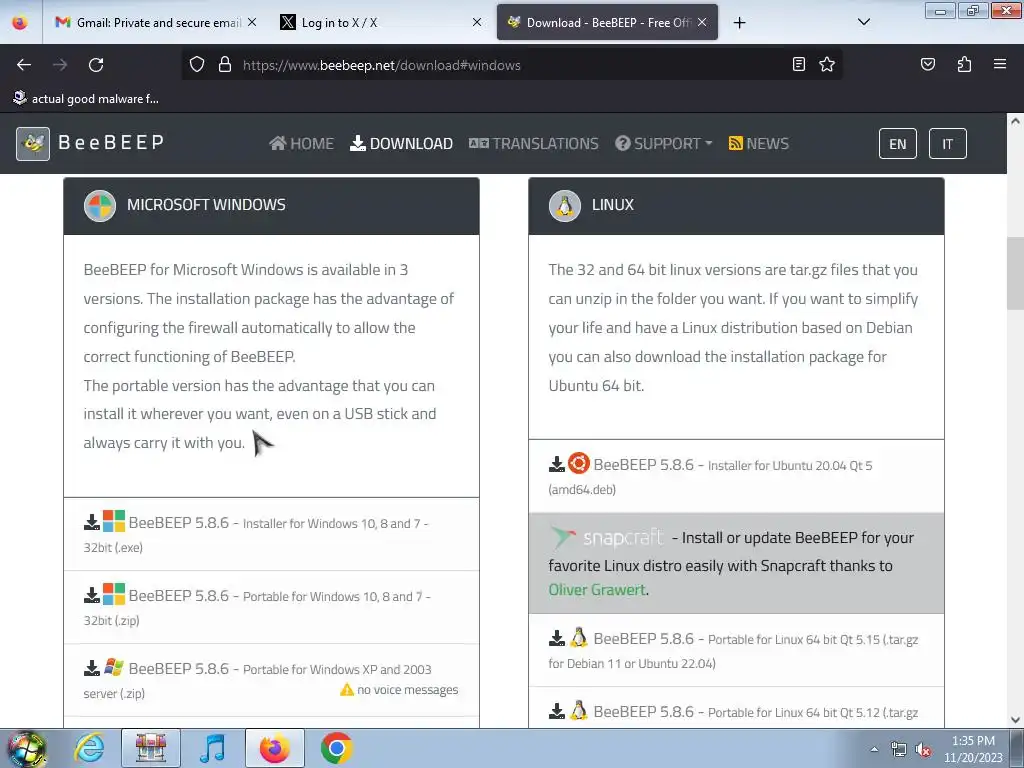Open the taskbar clock and date
The height and width of the screenshot is (768, 1024).
tap(973, 749)
